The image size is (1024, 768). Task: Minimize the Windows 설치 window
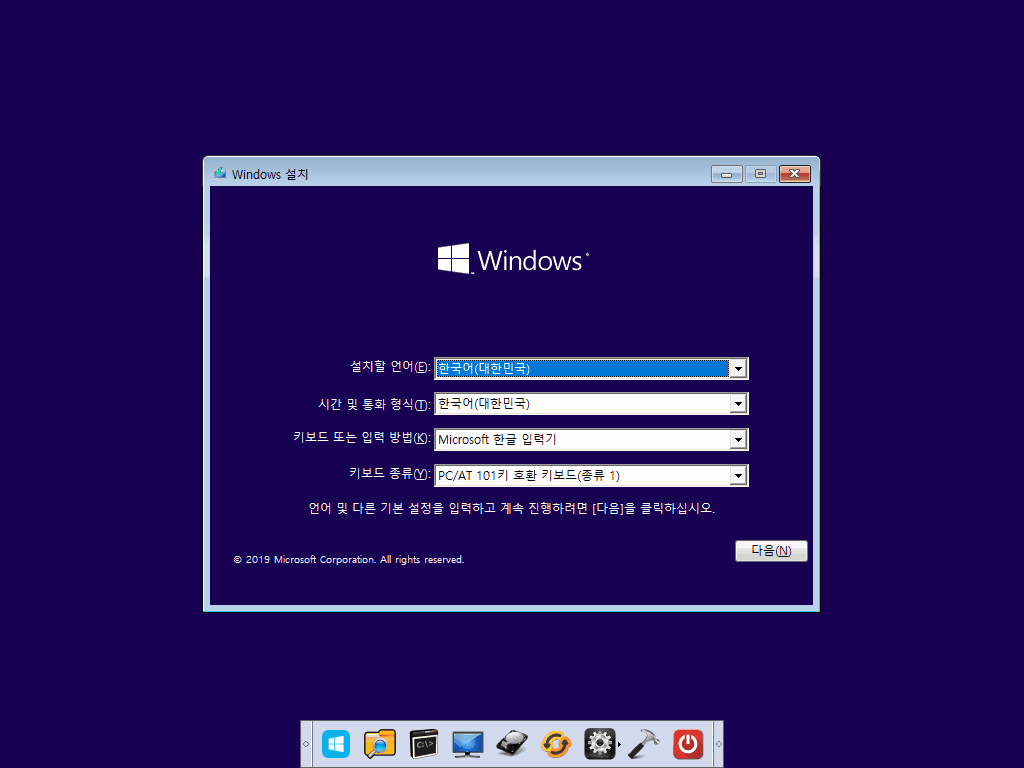727,174
